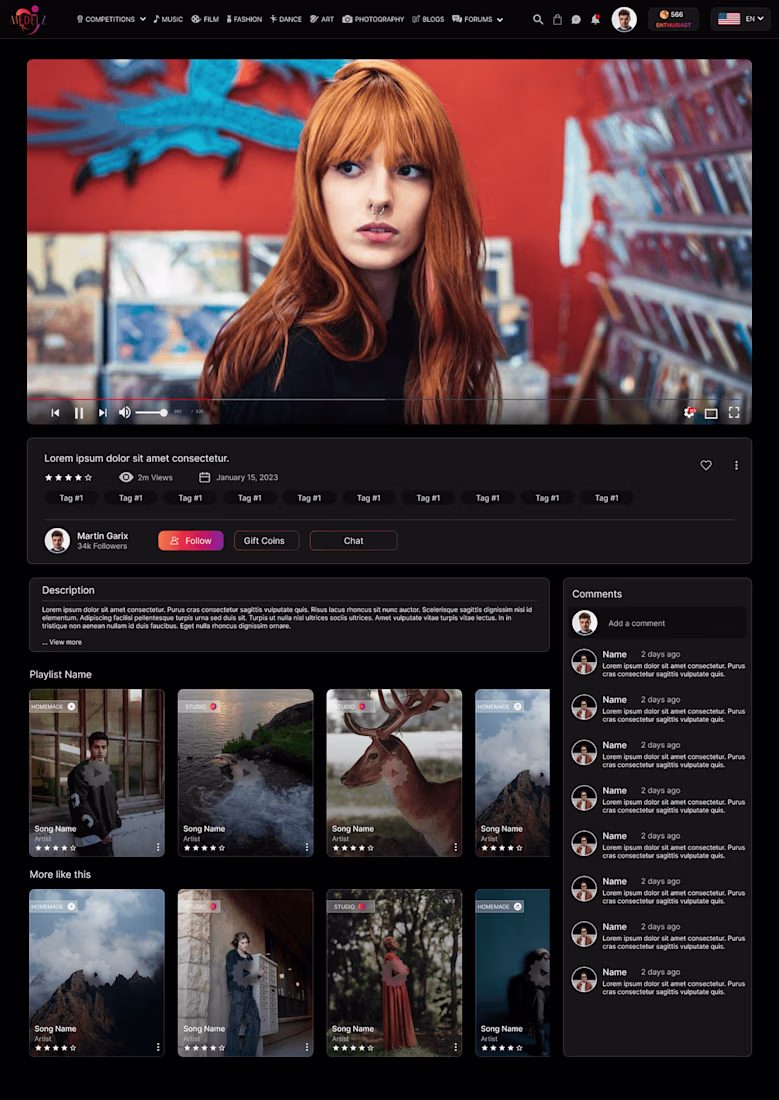This screenshot has width=779, height=1100.
Task: Click the "34k Followers" text
Action: click(x=102, y=546)
